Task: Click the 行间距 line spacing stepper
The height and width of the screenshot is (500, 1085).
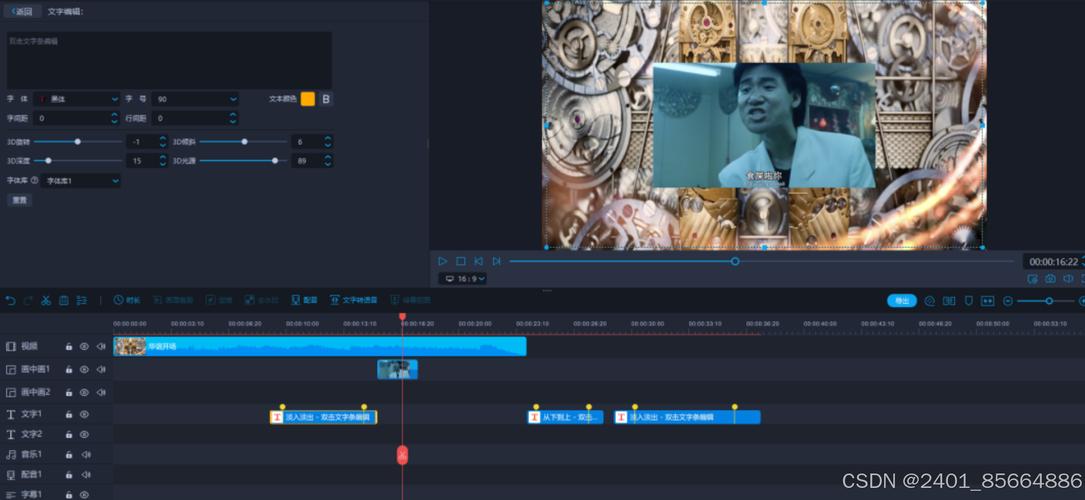Action: (x=233, y=118)
